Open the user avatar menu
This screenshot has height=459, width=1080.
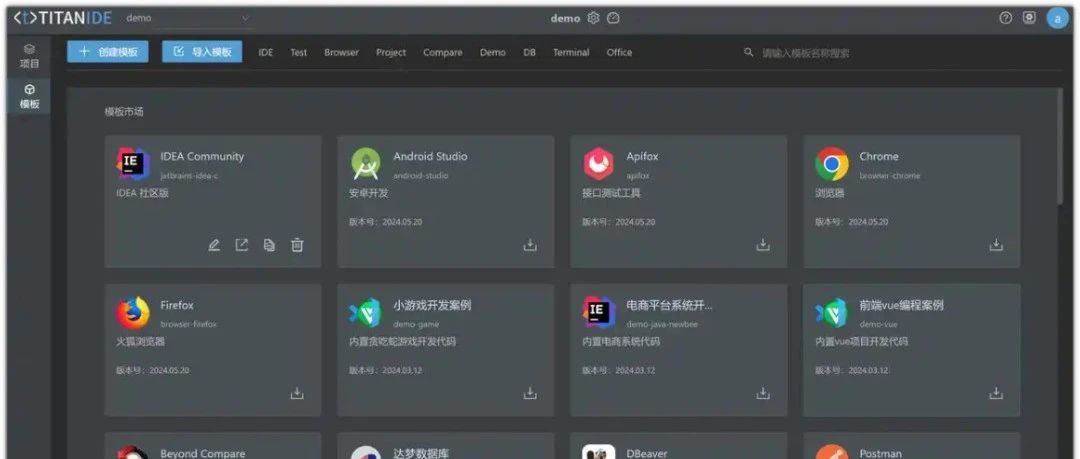[x=1057, y=19]
